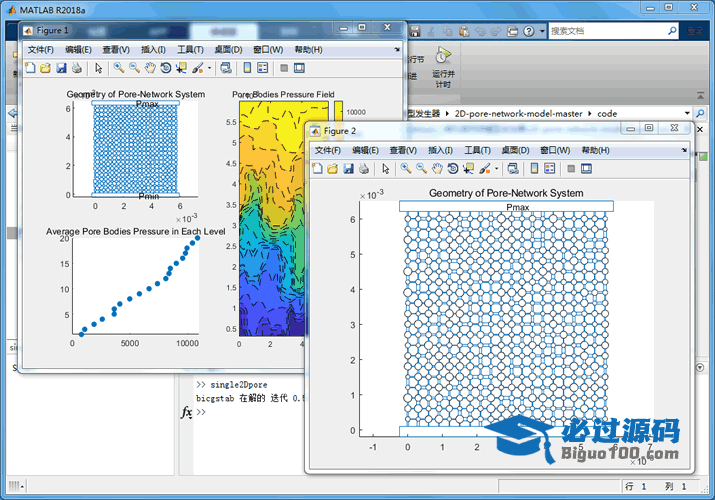
Task: Select Zoom In tool in Figure 2 toolbar
Action: coord(405,169)
